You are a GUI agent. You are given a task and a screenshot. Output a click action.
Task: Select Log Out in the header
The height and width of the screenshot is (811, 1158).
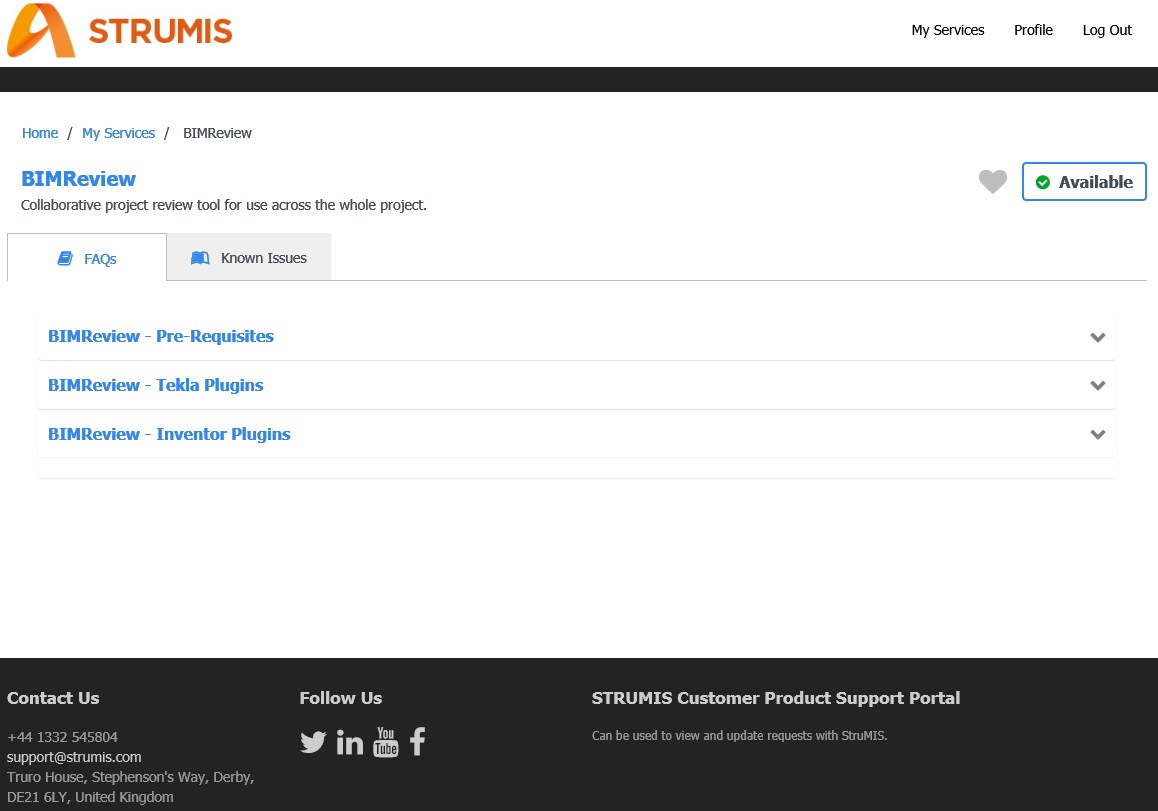(x=1107, y=30)
